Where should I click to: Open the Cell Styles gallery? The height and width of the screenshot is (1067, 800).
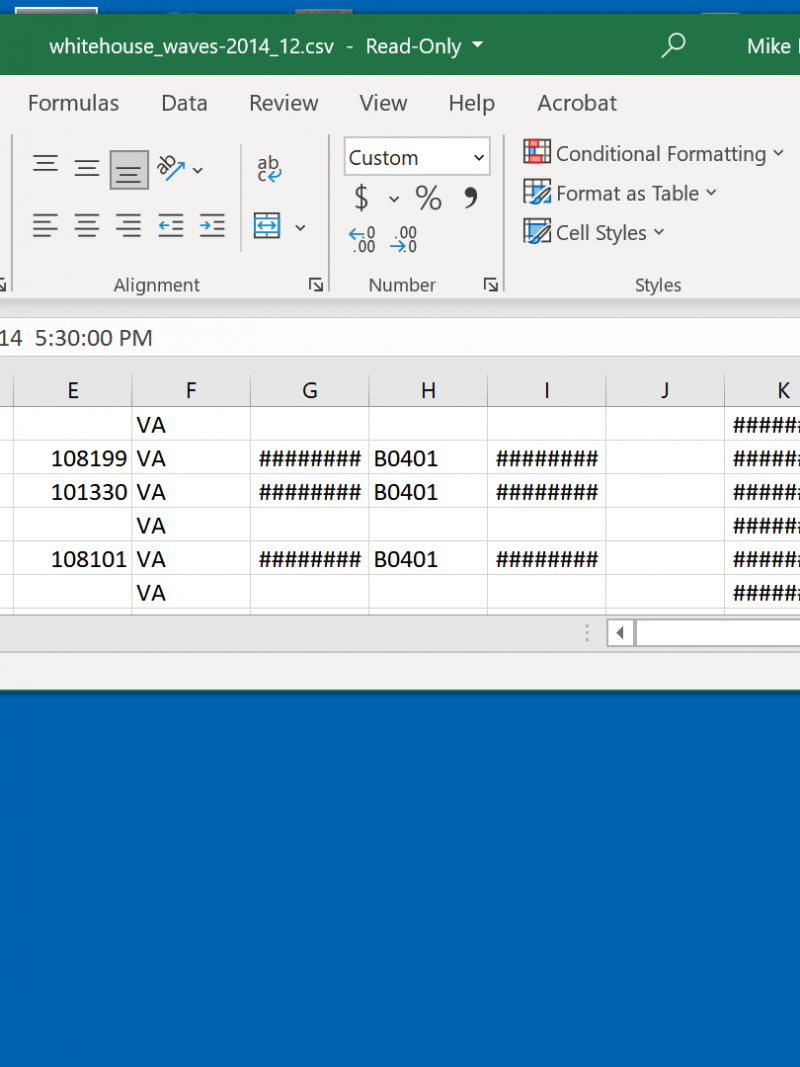(594, 233)
